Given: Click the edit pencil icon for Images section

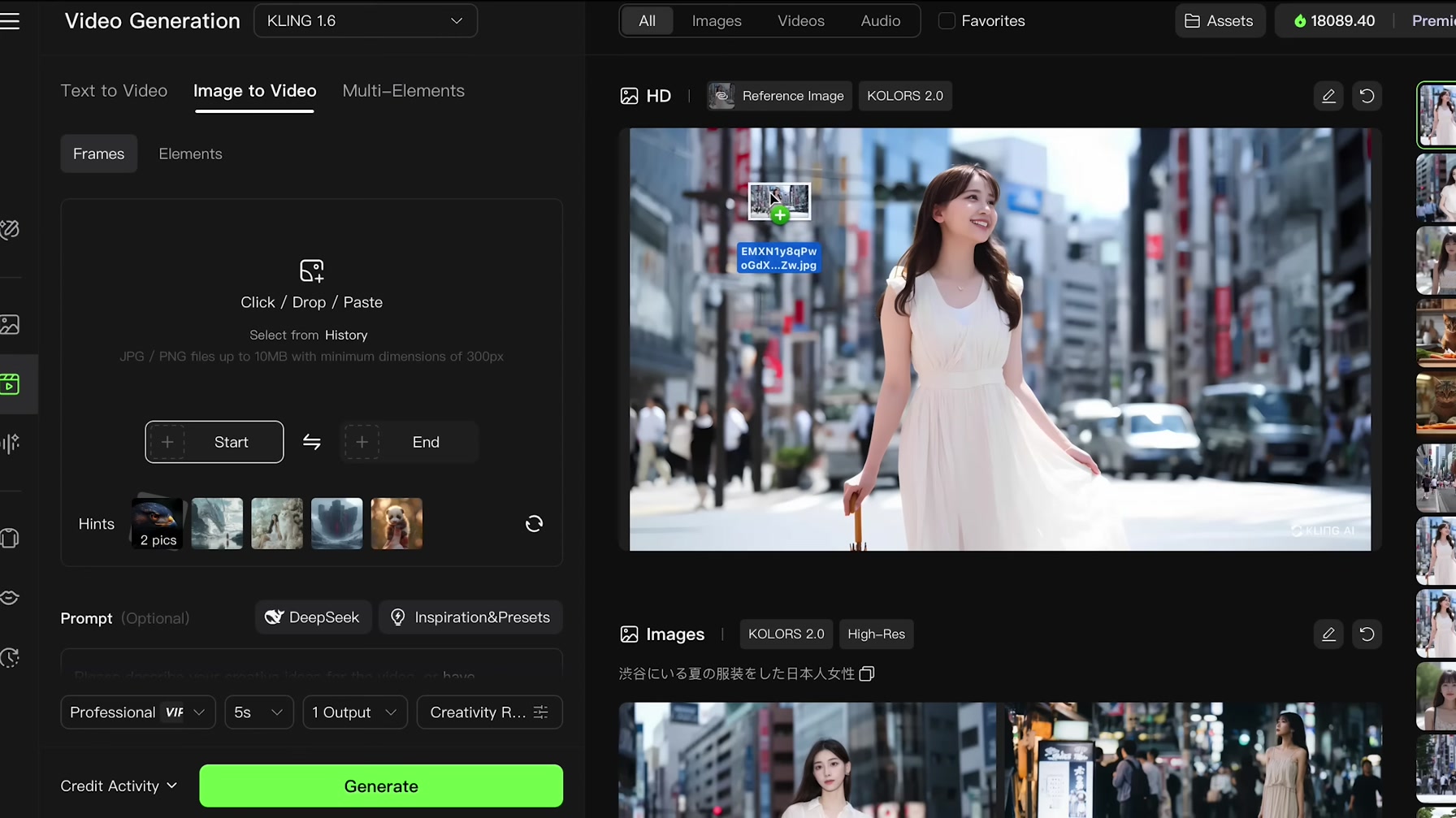Looking at the screenshot, I should [1328, 634].
